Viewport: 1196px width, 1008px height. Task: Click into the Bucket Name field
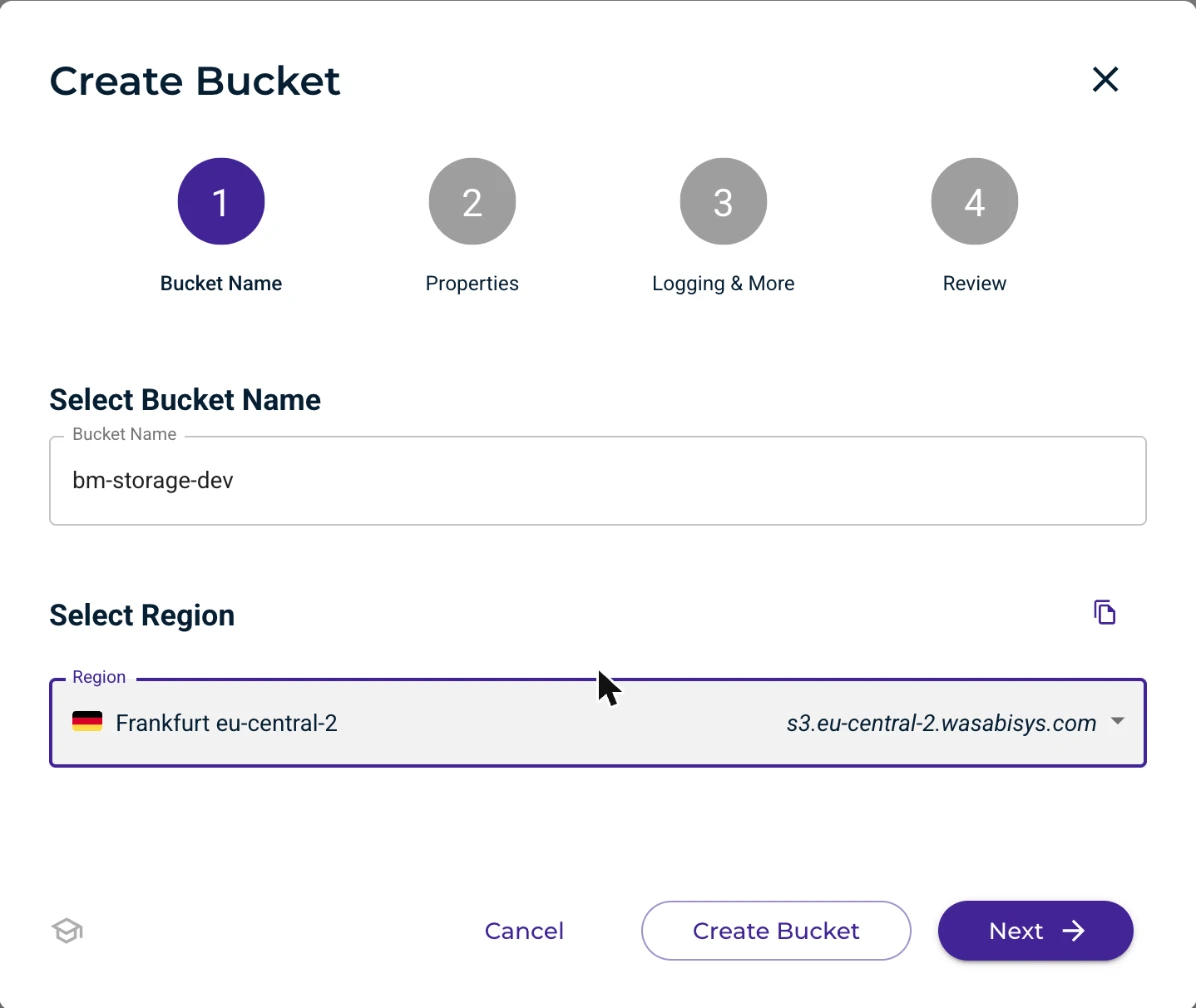[x=598, y=480]
